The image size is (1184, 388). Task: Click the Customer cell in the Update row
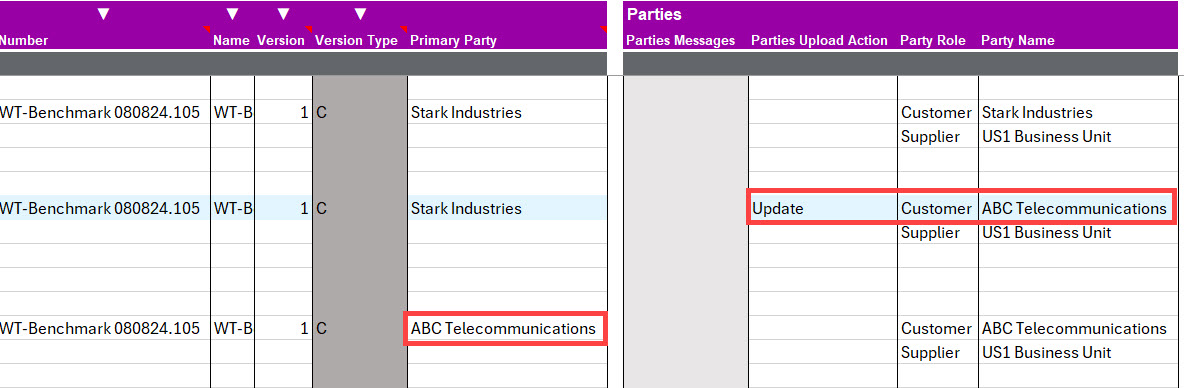point(936,208)
